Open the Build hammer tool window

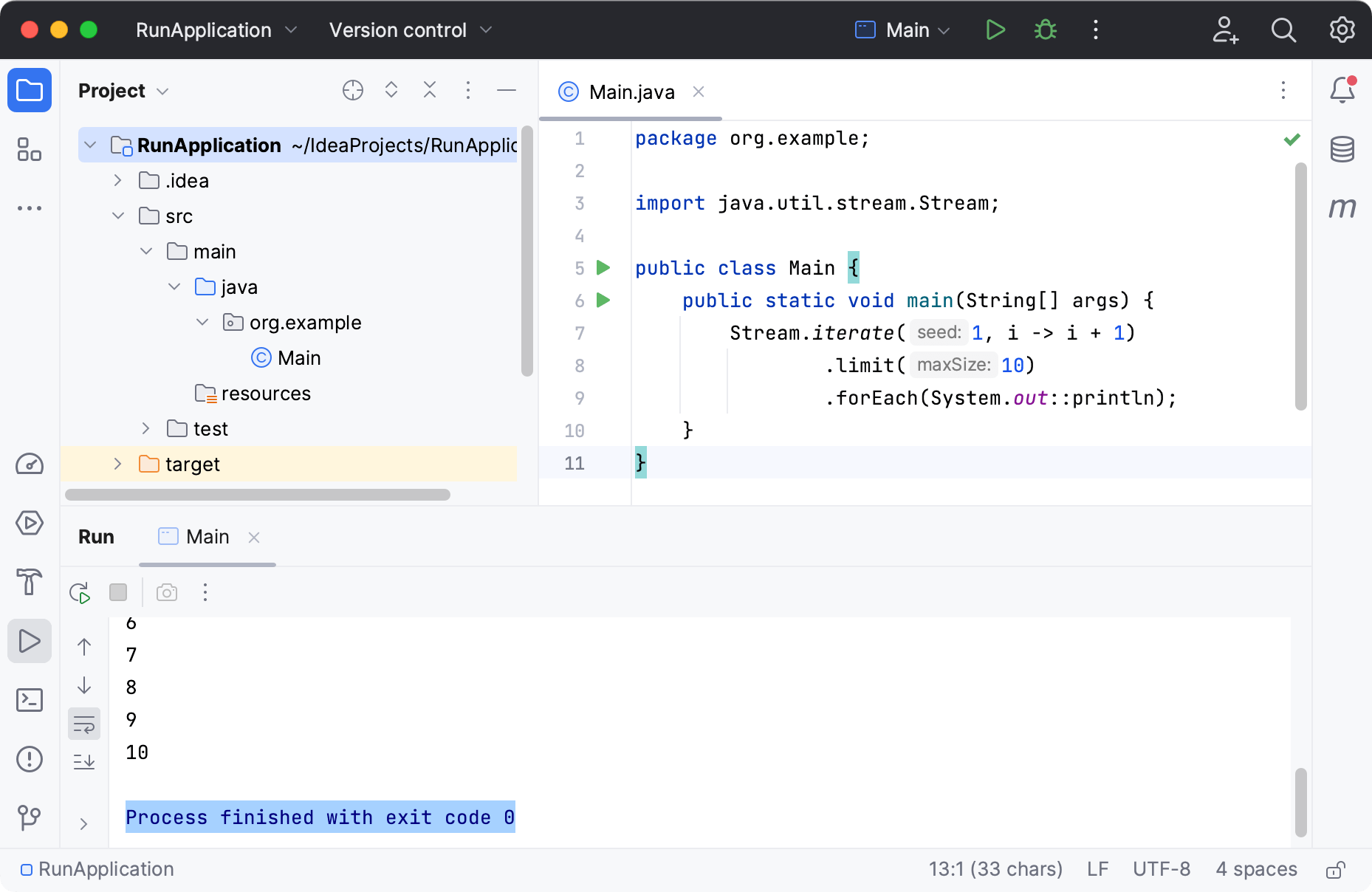point(30,582)
